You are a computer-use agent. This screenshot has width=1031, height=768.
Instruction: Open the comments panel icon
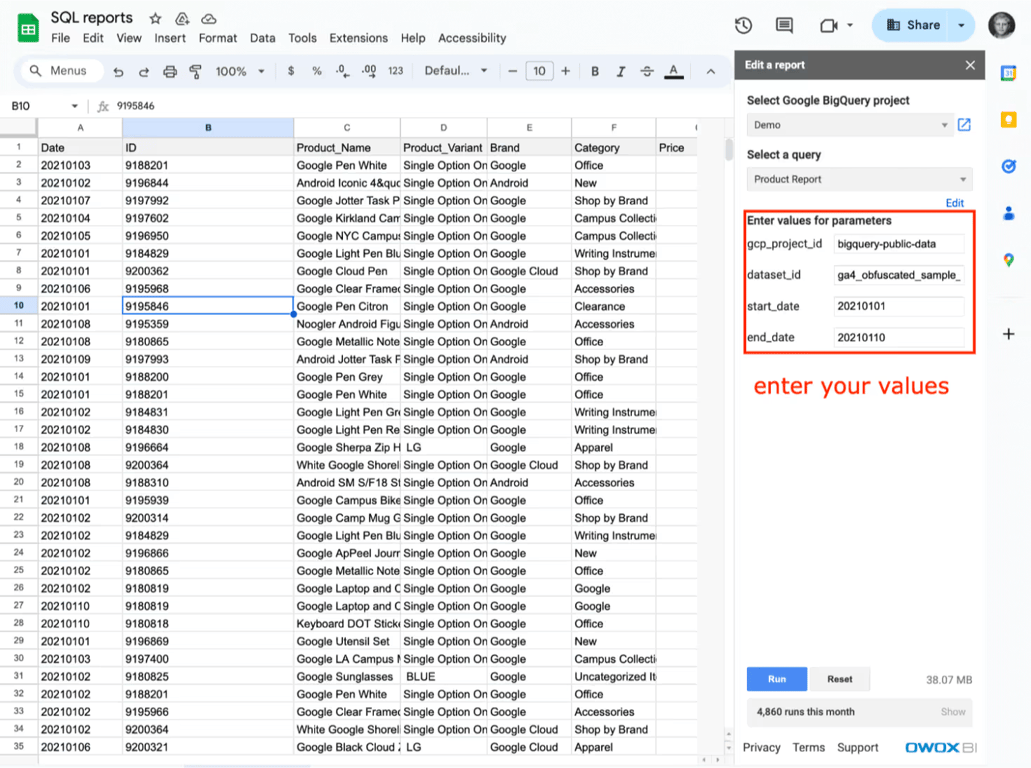click(x=784, y=26)
